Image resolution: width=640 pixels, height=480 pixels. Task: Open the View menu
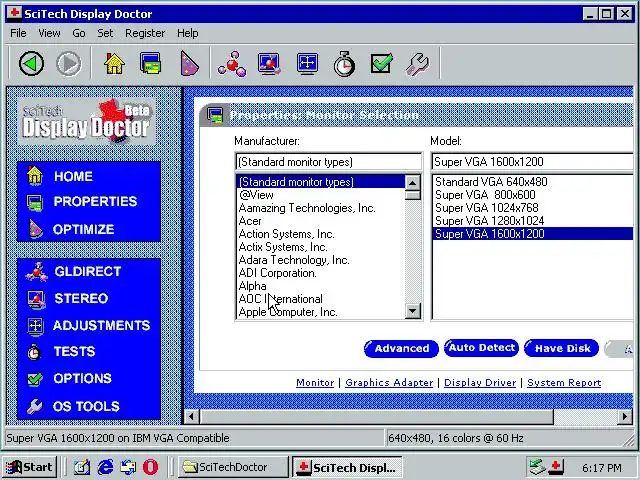49,33
